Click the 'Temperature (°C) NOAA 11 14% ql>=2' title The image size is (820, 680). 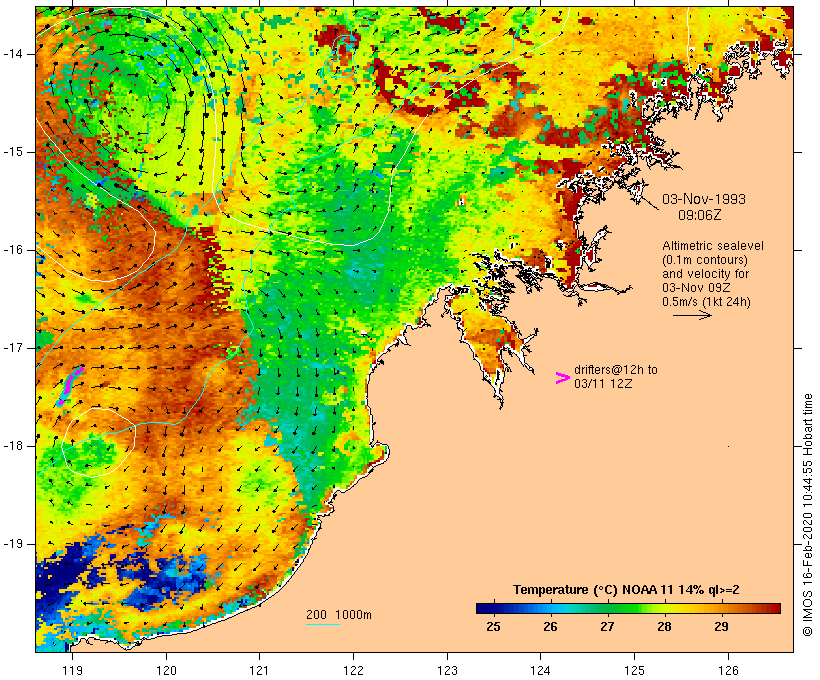click(626, 590)
